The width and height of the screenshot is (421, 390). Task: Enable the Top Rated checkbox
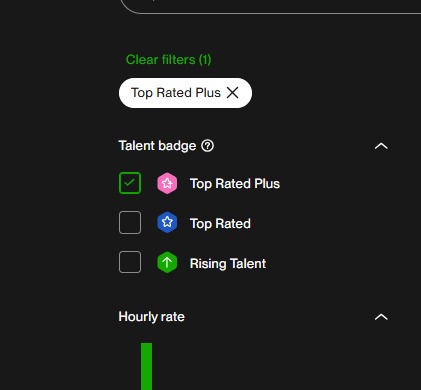coord(130,222)
